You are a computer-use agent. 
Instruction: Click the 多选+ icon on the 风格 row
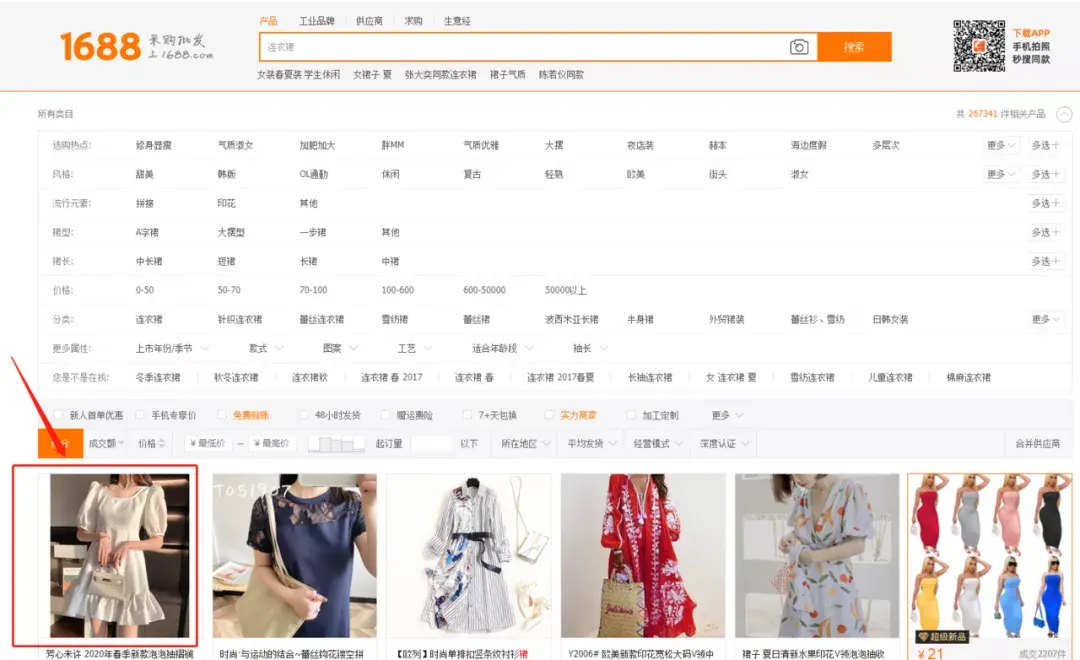click(1046, 174)
